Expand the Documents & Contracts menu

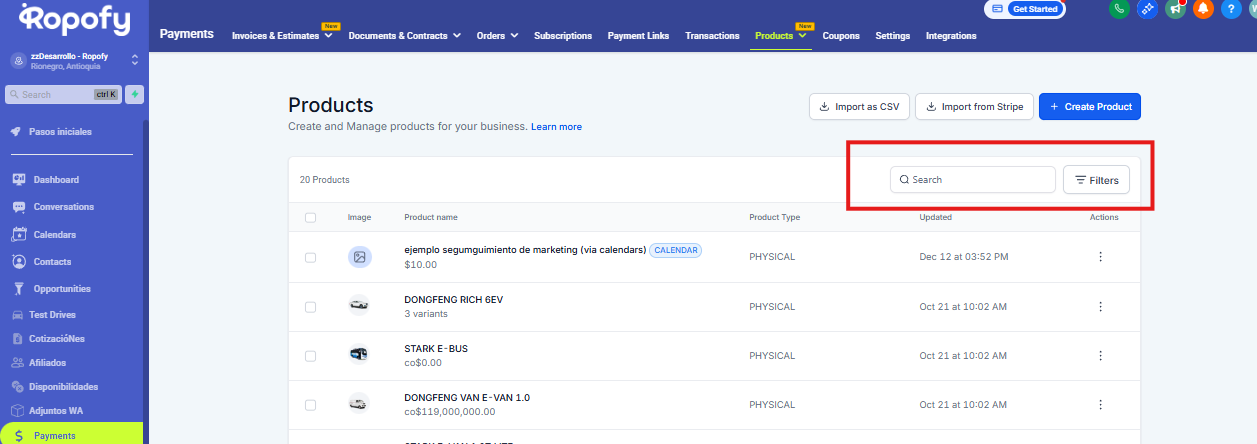pyautogui.click(x=404, y=36)
